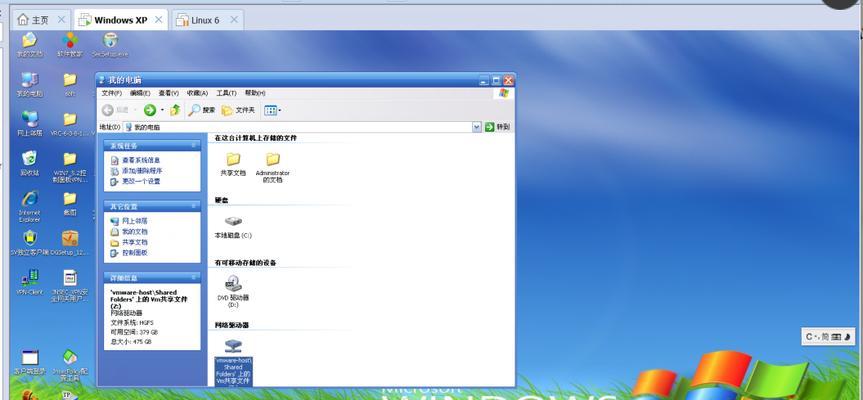
Task: Open 我的文档 icon on the desktop
Action: point(29,44)
